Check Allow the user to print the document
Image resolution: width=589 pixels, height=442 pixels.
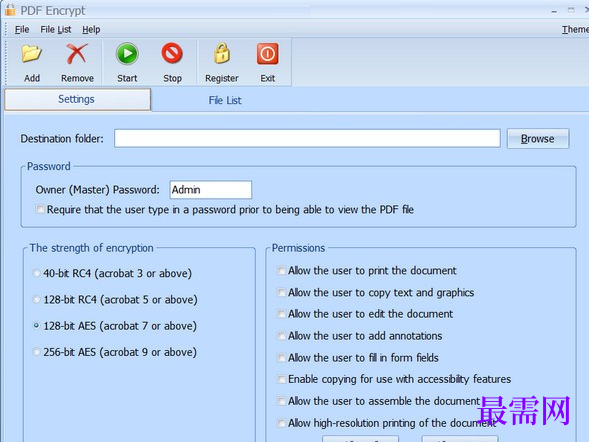281,271
